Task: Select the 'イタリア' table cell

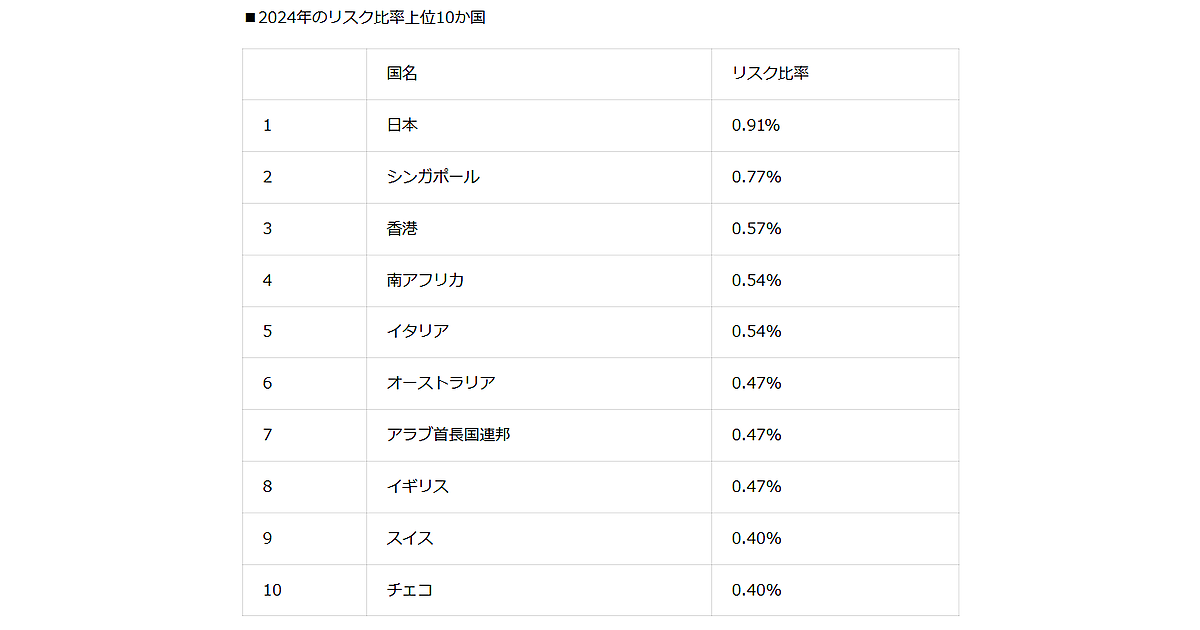Action: point(417,332)
